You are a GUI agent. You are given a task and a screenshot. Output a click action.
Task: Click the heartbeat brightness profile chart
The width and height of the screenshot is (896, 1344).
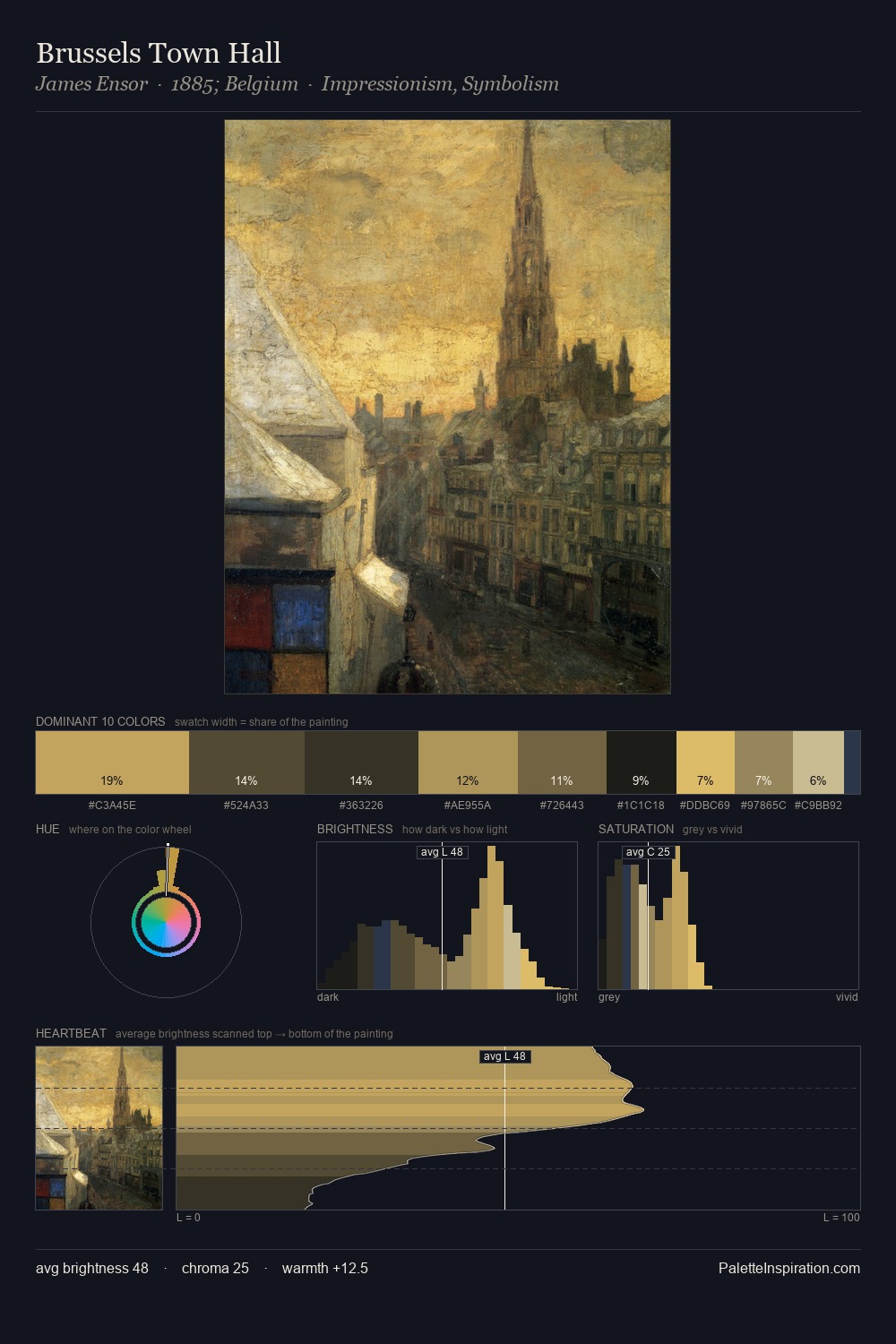518,1128
